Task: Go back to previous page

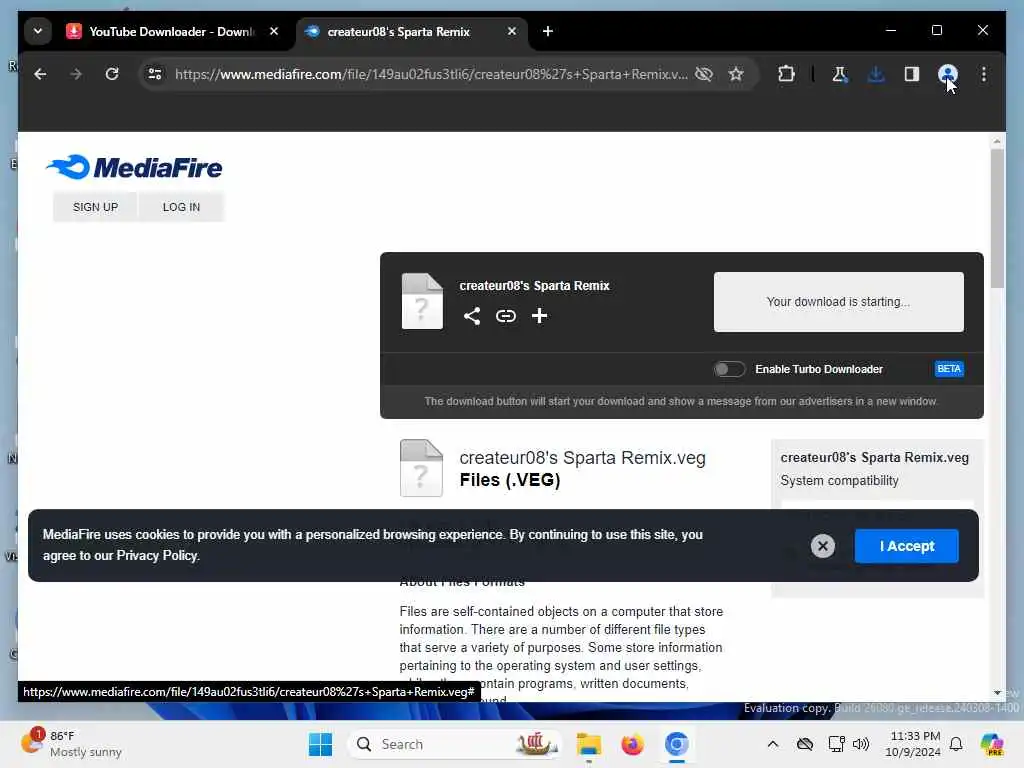Action: (x=40, y=74)
